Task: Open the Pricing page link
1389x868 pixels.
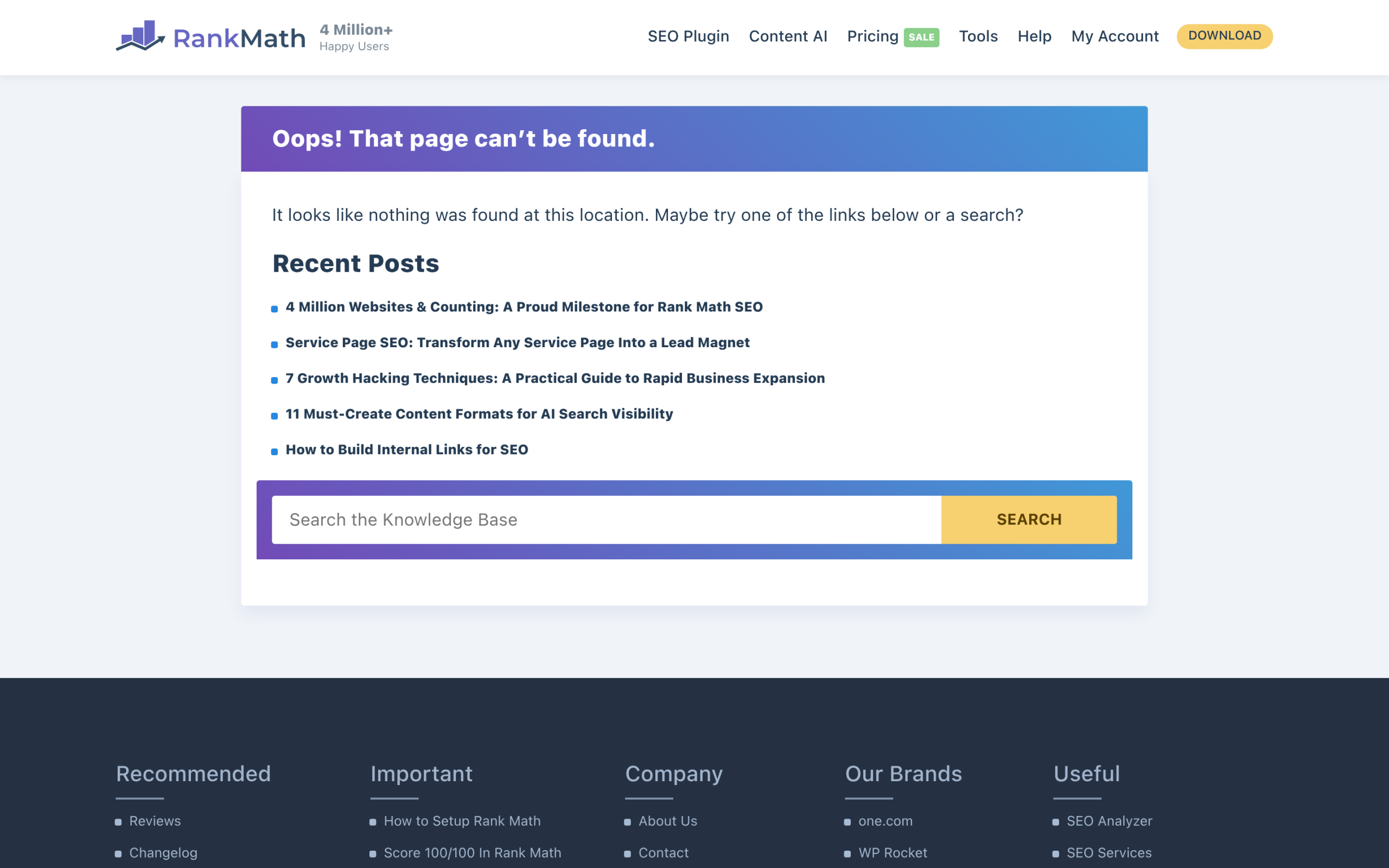Action: 872,36
